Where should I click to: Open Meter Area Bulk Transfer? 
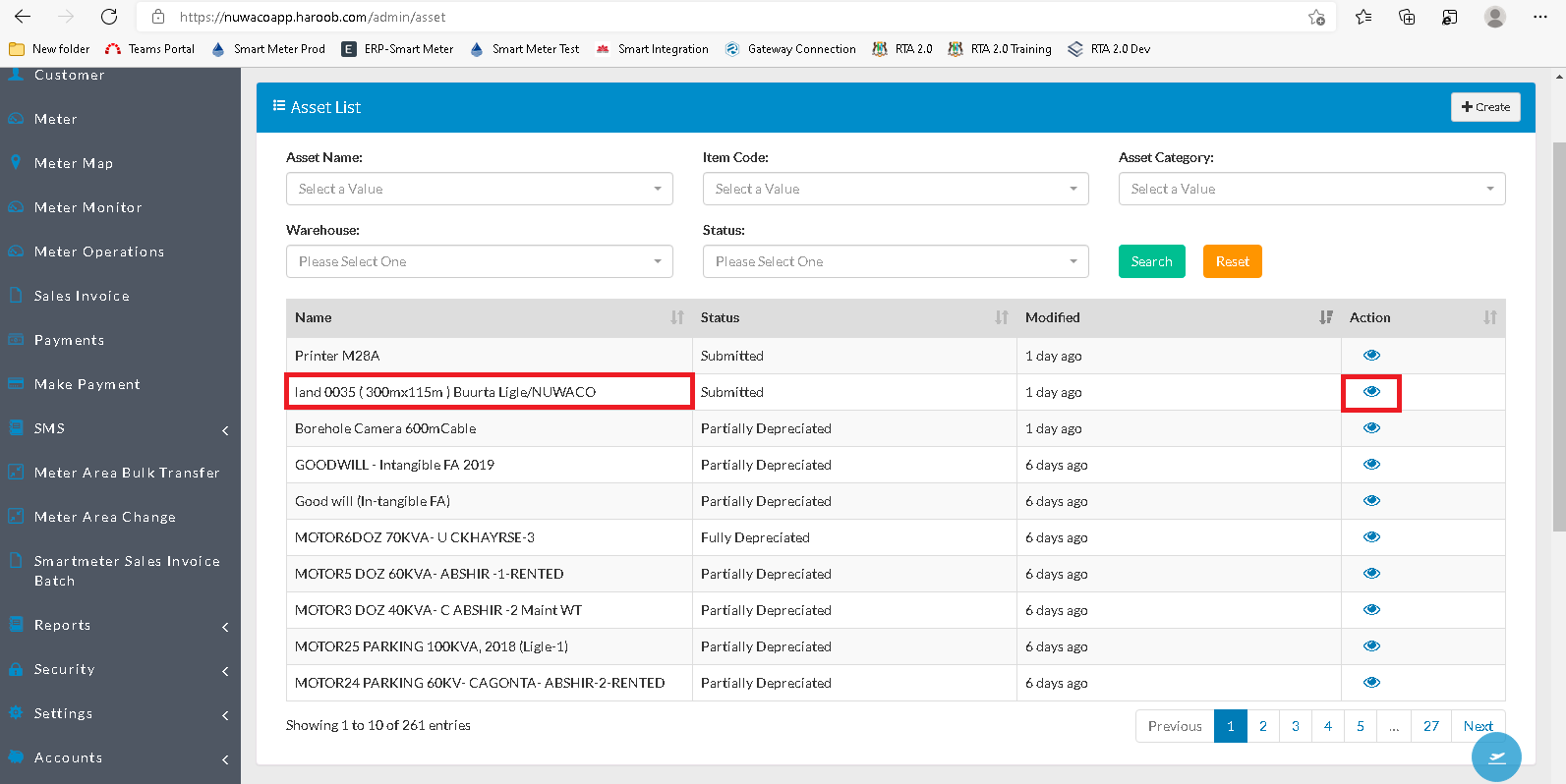[120, 473]
